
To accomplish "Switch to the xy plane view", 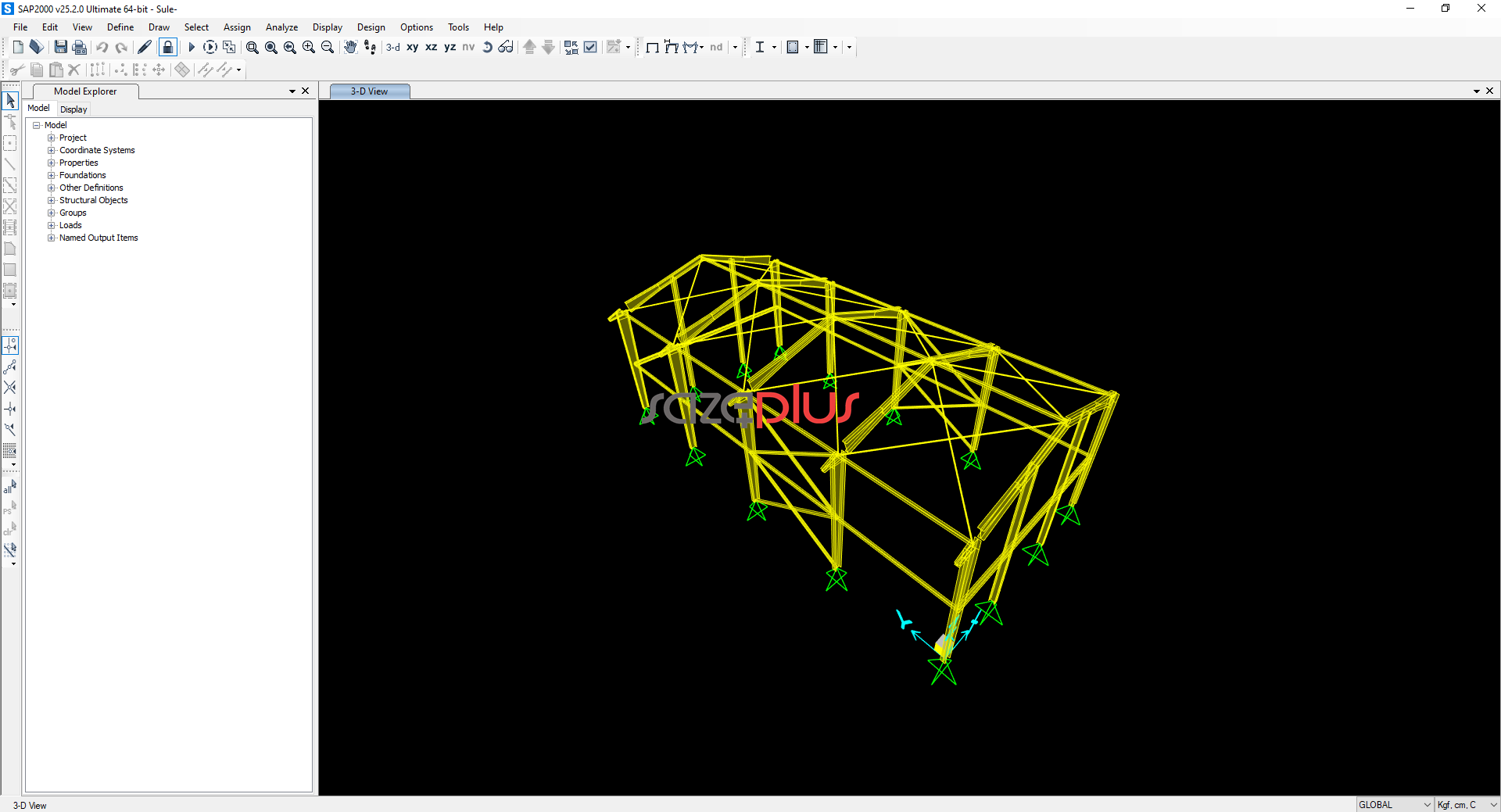I will click(x=413, y=47).
